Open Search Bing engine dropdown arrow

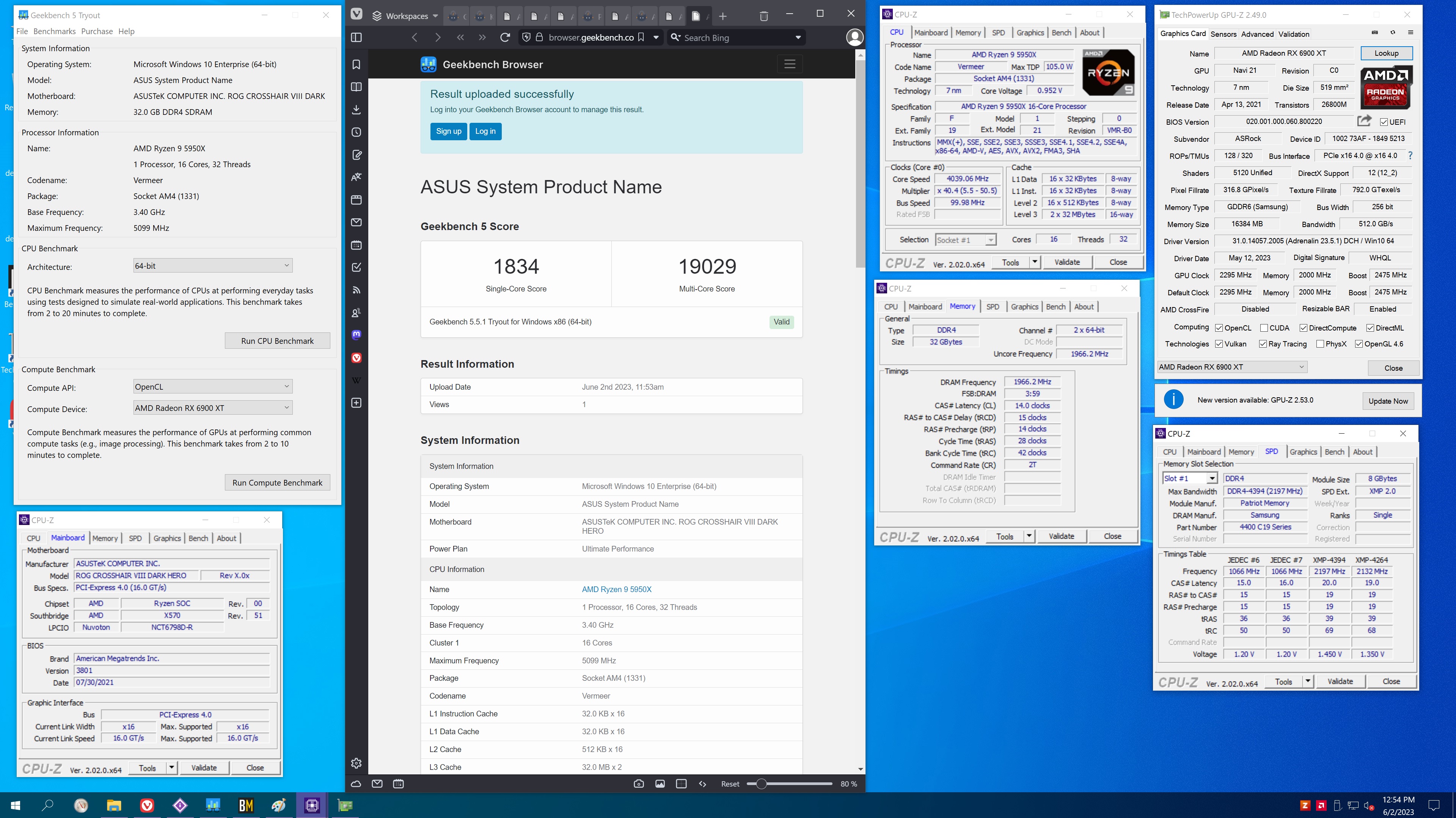[x=798, y=38]
